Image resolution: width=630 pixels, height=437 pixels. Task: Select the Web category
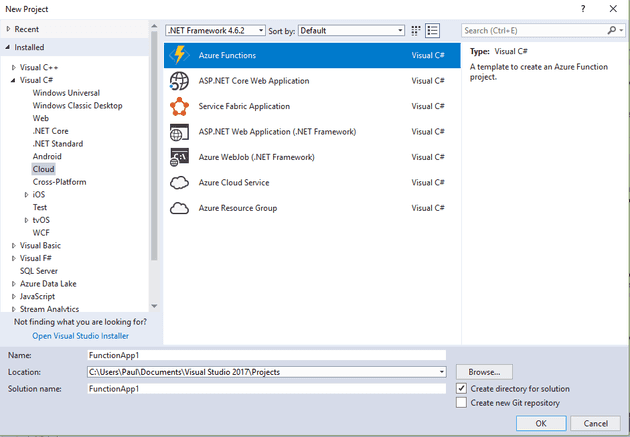pos(41,118)
